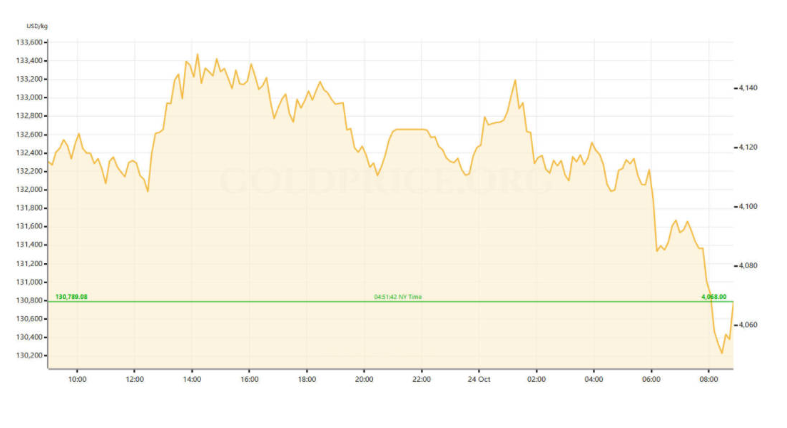Select the 08:00 time axis label
787x428 pixels.
pyautogui.click(x=709, y=379)
